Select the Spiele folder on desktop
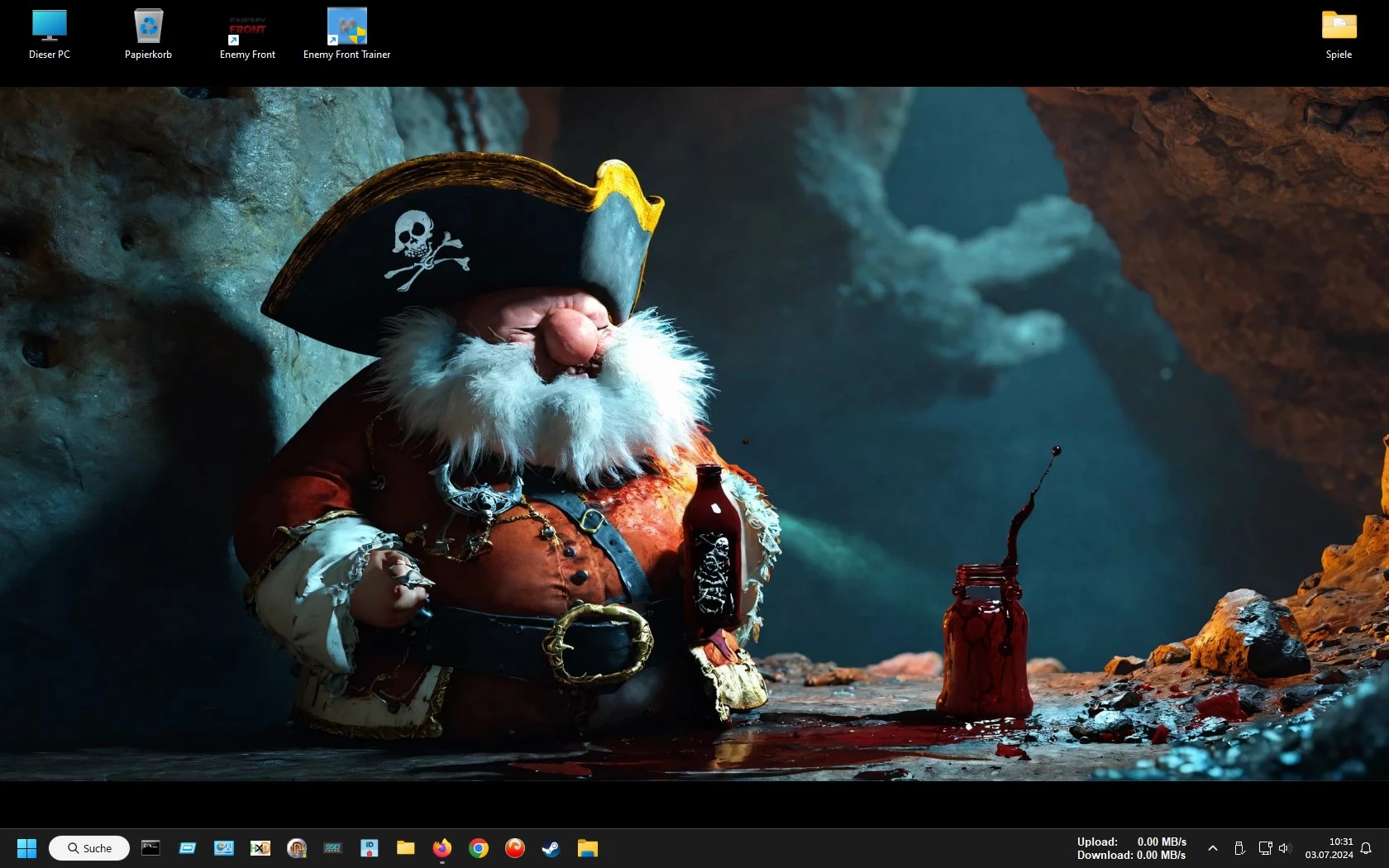The height and width of the screenshot is (868, 1389). (x=1339, y=34)
